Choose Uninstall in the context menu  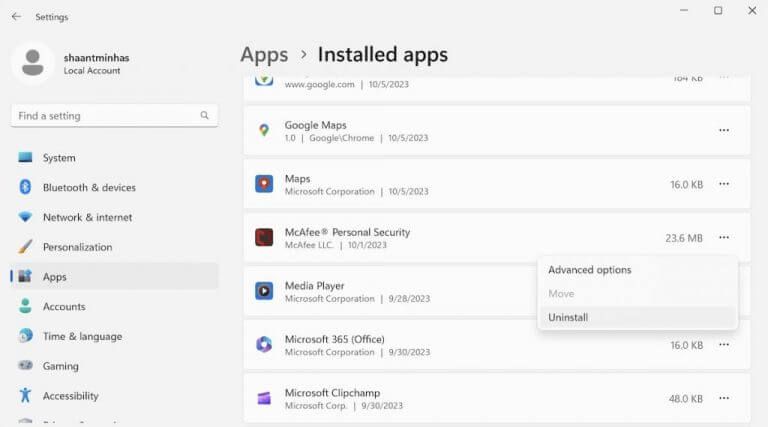(637, 317)
